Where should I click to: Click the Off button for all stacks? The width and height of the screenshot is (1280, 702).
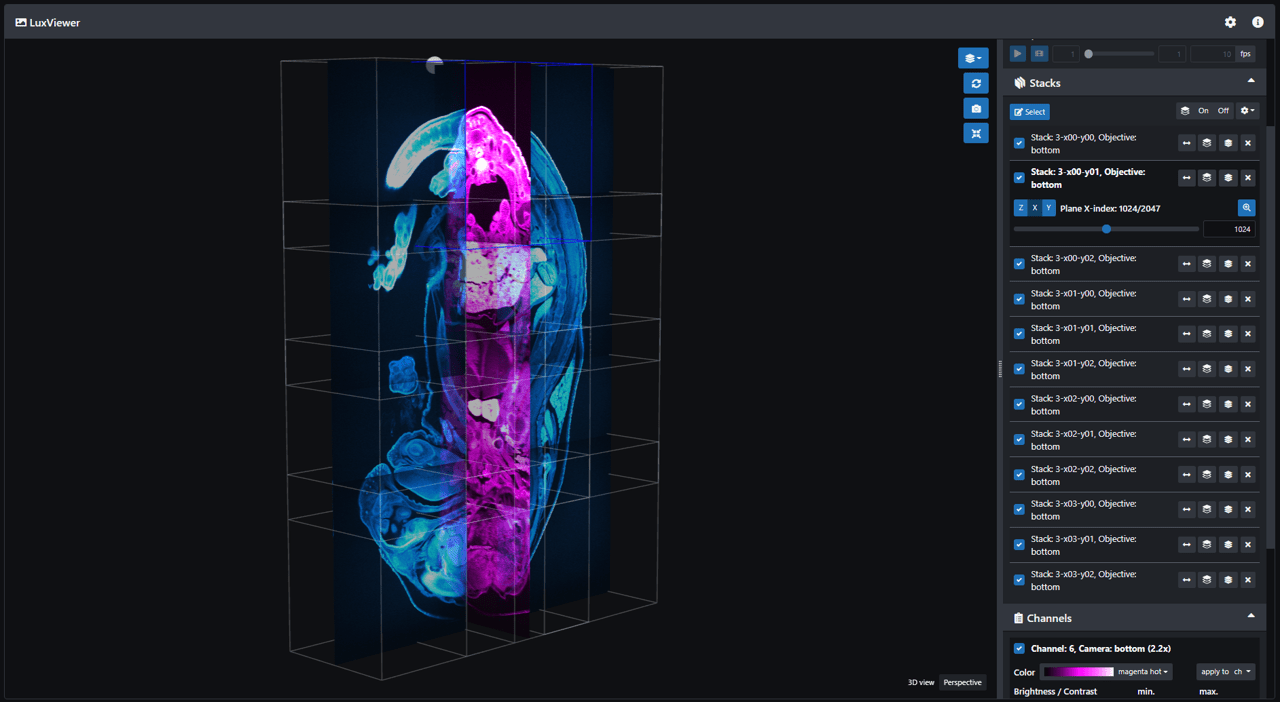click(1222, 111)
